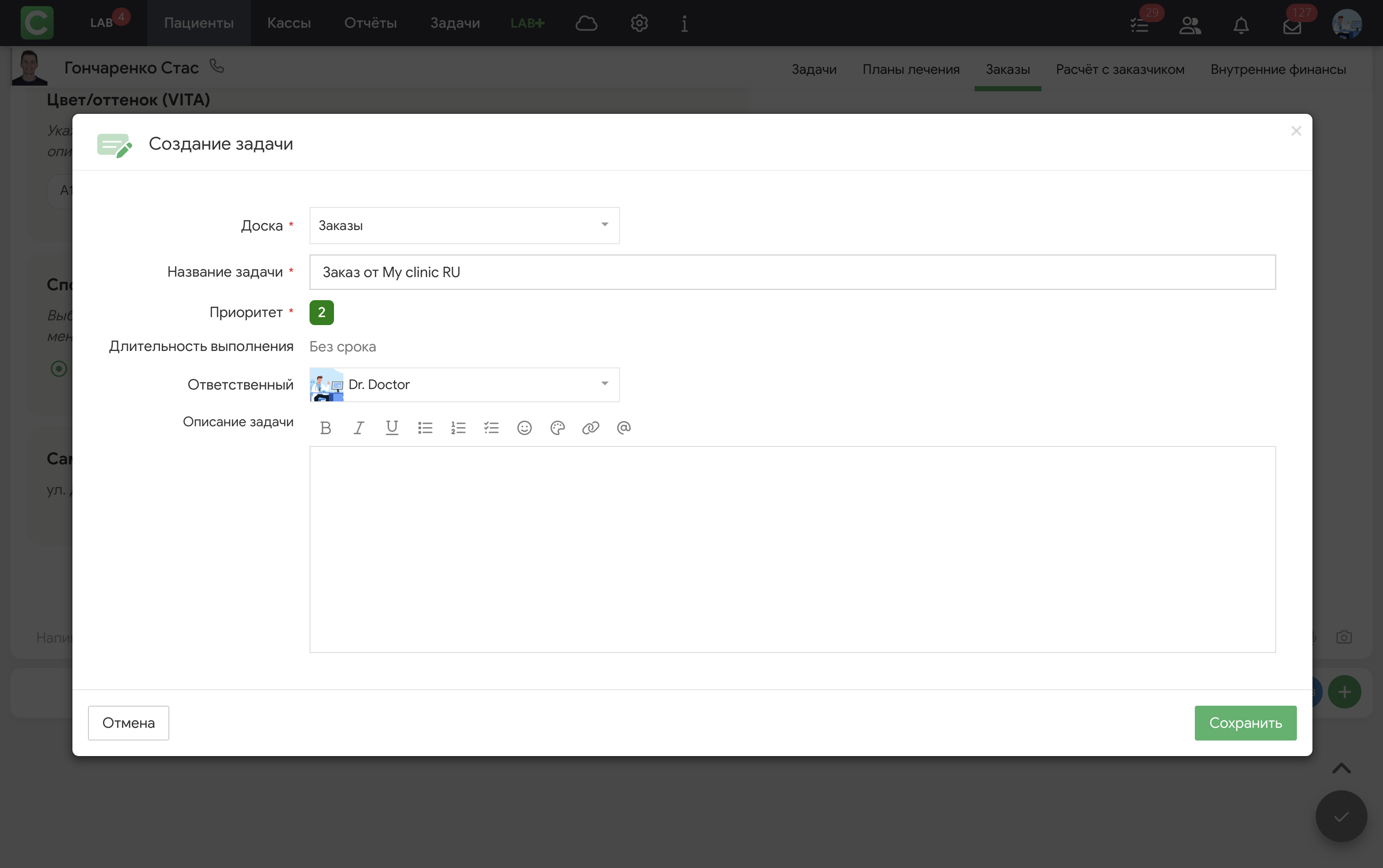
Task: Insert bulleted list in task description
Action: coord(425,428)
